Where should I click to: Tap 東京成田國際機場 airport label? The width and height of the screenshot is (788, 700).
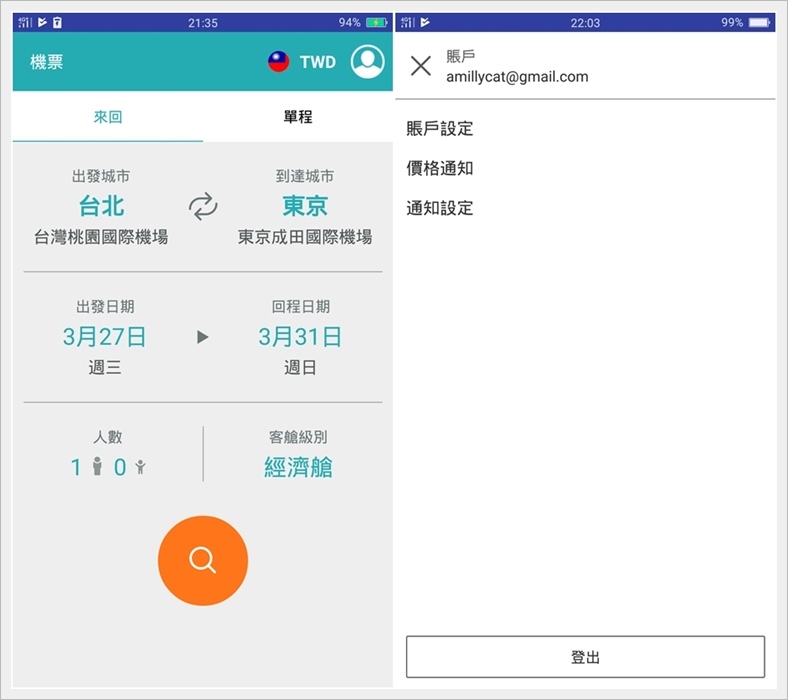(305, 237)
